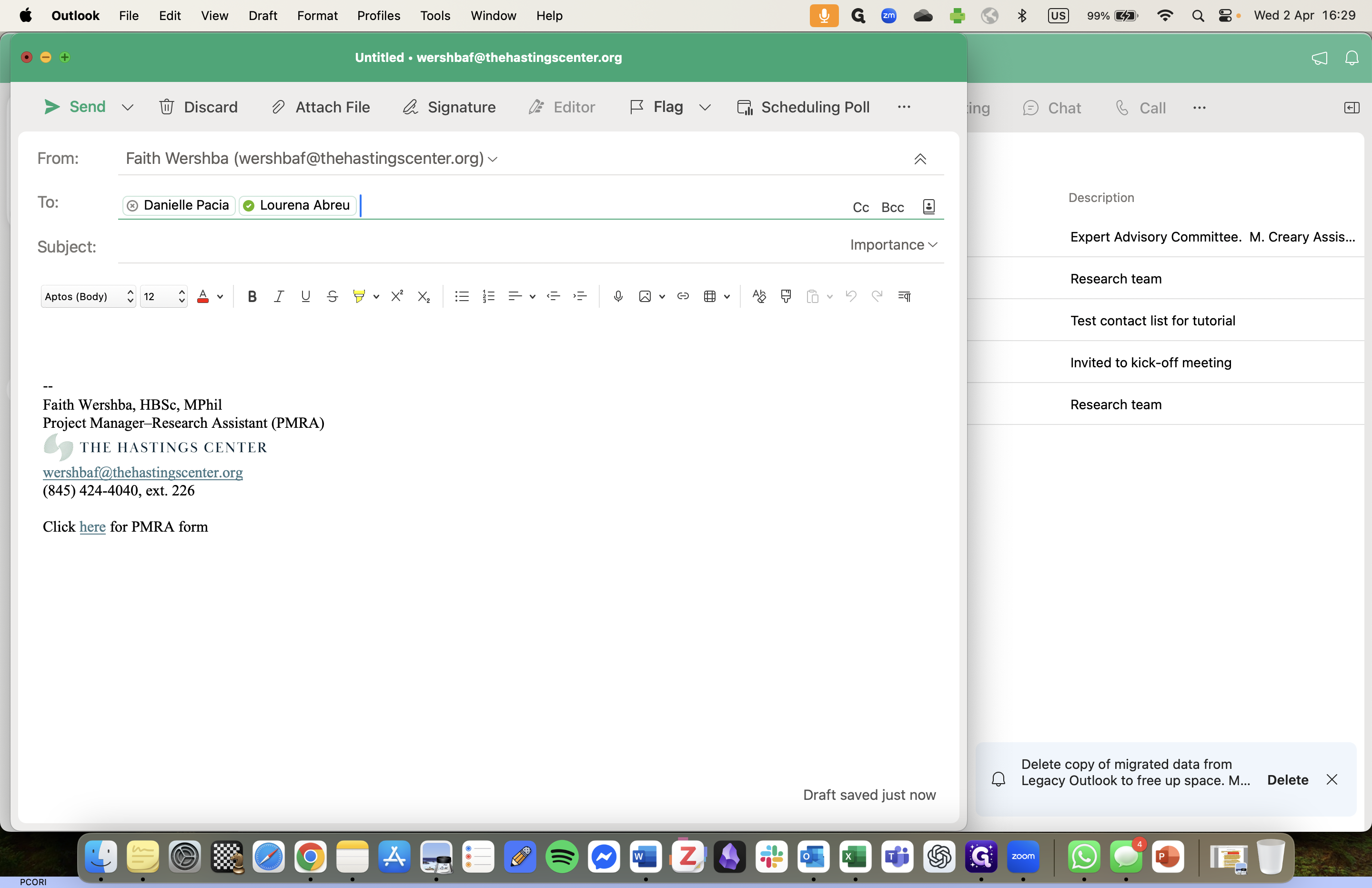Remove recipient Danielle Pacia

click(x=132, y=206)
